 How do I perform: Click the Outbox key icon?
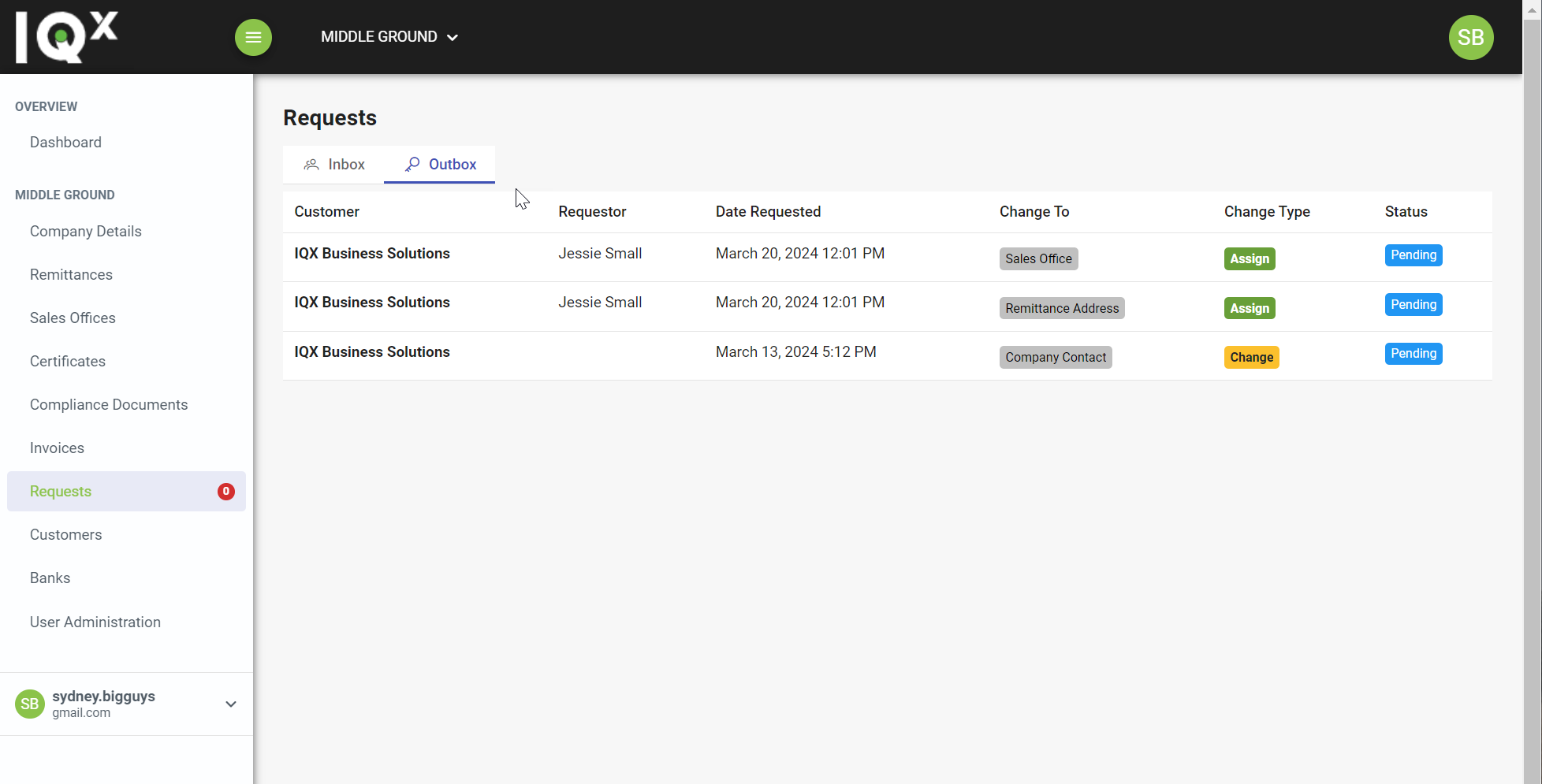(x=412, y=164)
